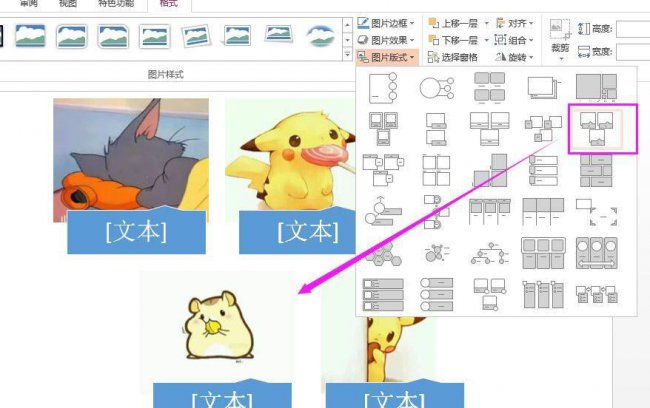The image size is (650, 408).
Task: Open the arrow beside 下移一层
Action: (486, 40)
